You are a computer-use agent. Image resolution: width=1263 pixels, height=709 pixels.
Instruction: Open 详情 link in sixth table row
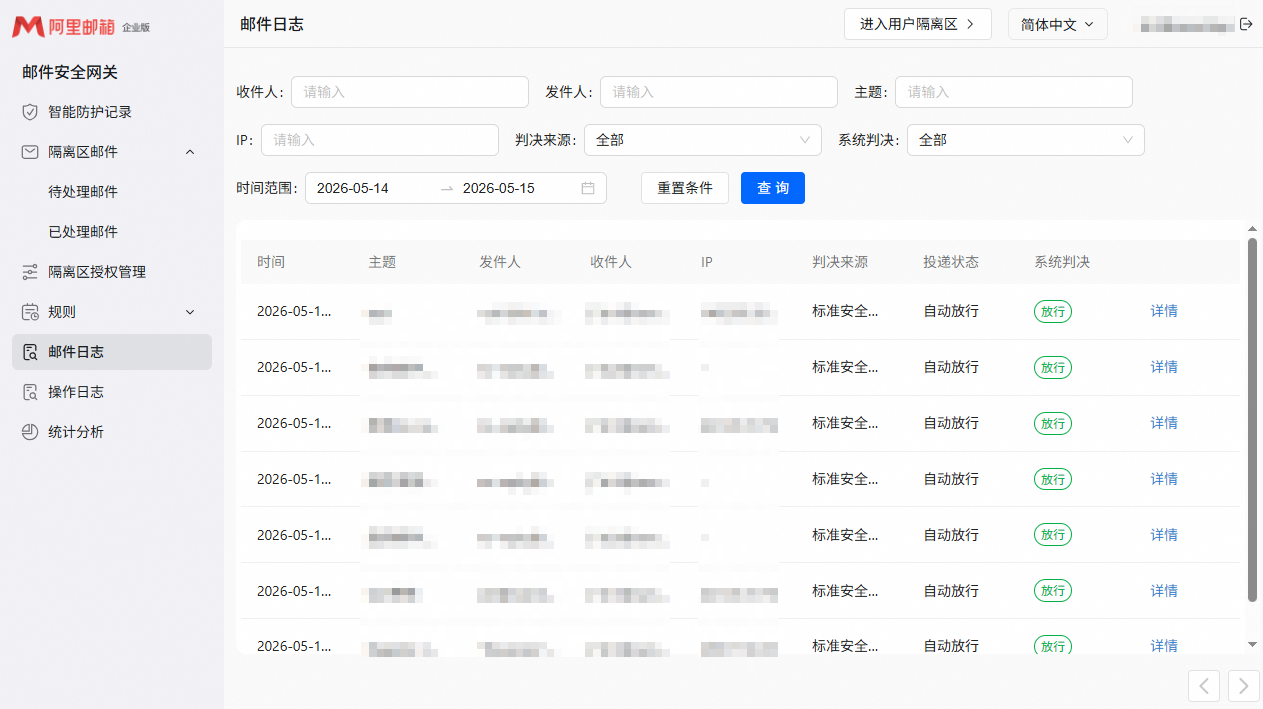point(1164,591)
